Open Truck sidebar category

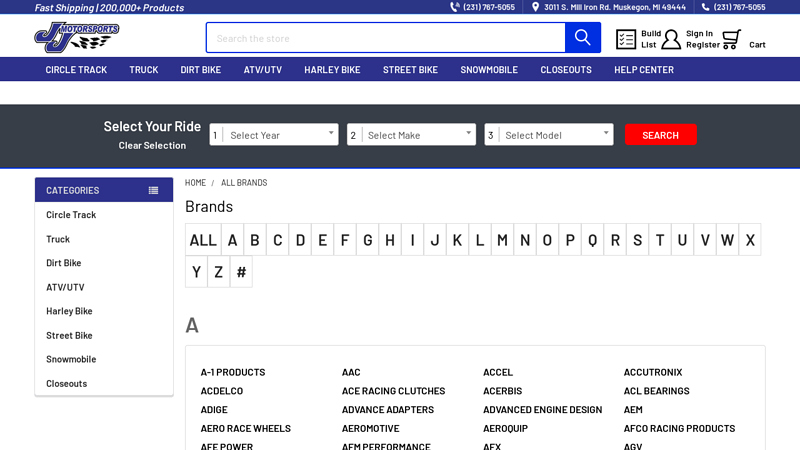coord(58,239)
